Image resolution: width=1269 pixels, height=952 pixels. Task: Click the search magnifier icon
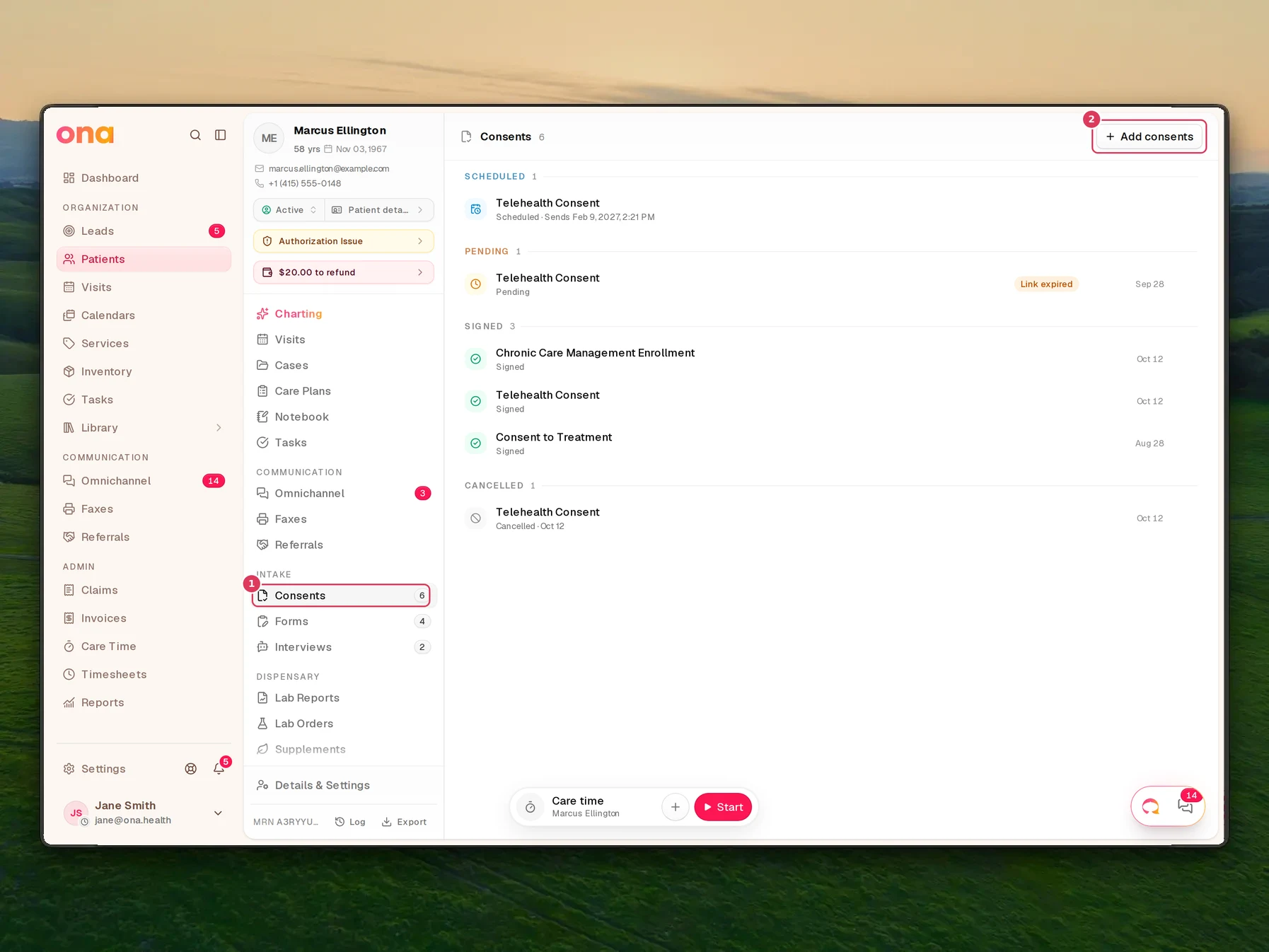point(195,135)
